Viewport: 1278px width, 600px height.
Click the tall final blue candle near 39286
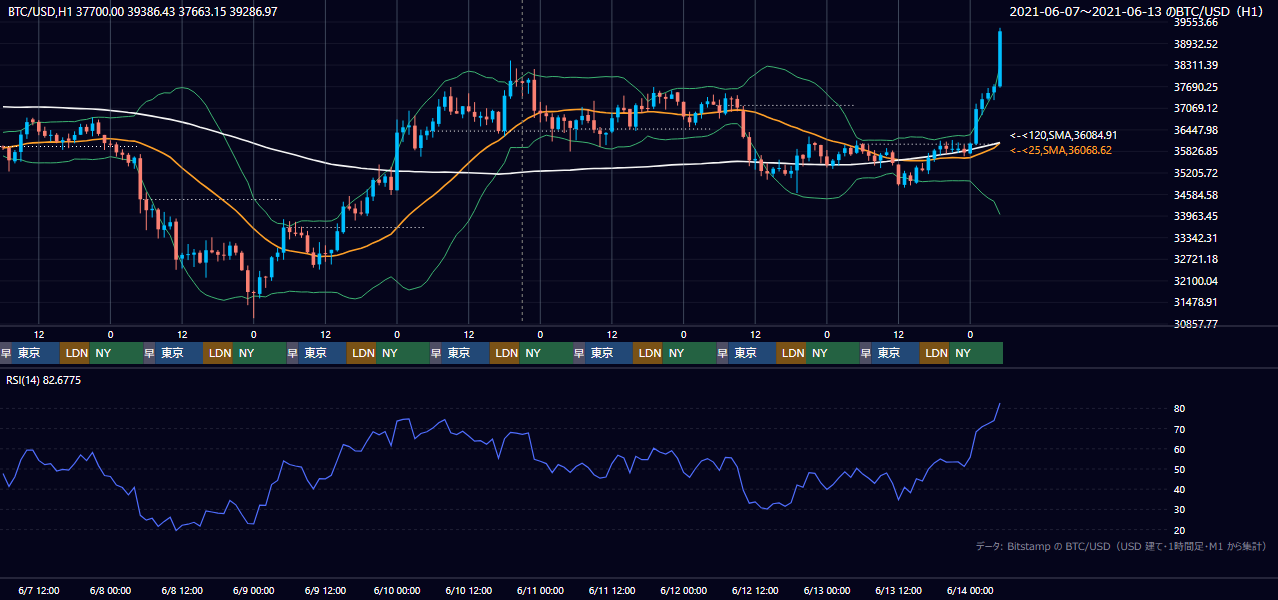[1000, 60]
